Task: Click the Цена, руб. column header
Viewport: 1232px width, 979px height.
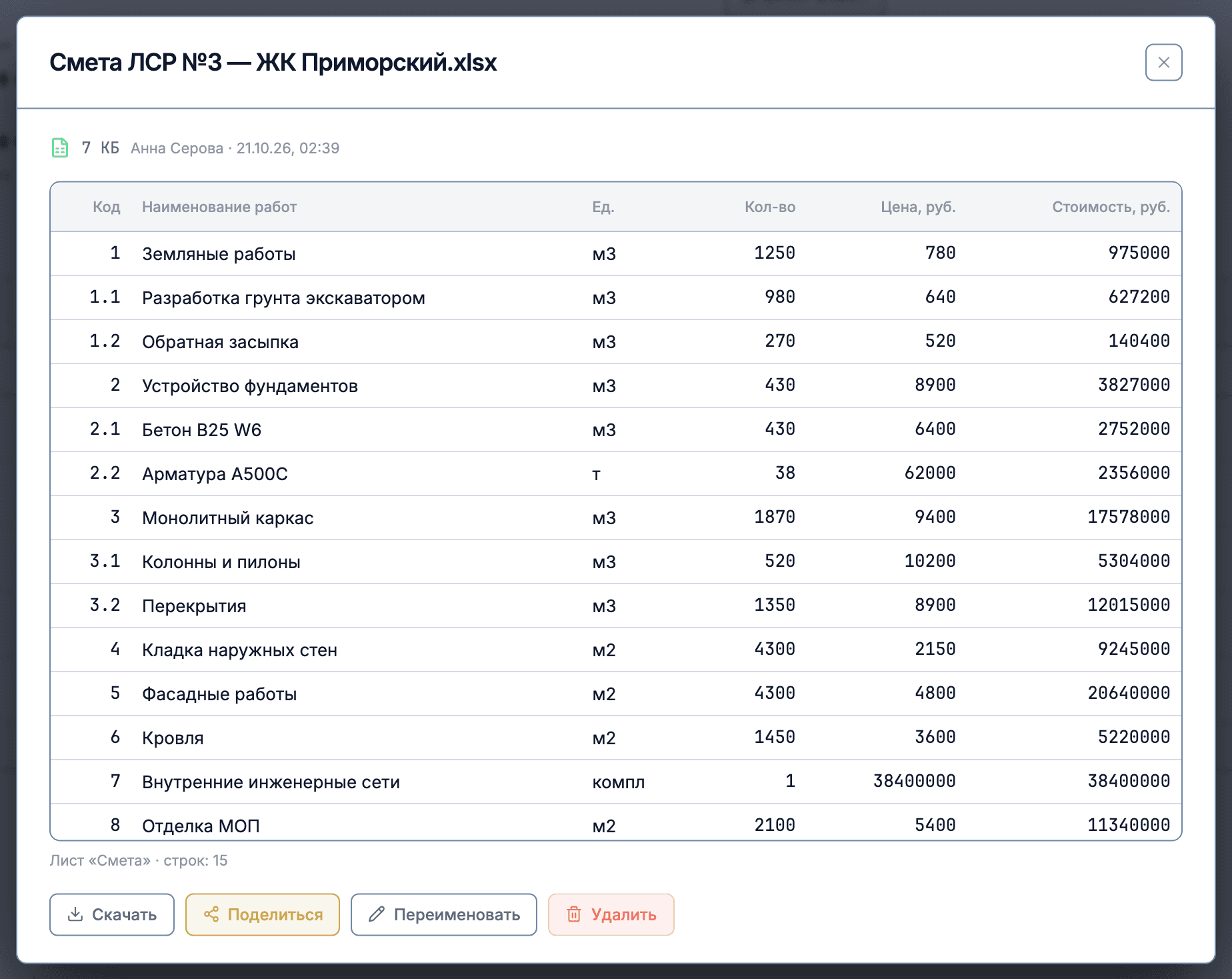Action: (918, 207)
